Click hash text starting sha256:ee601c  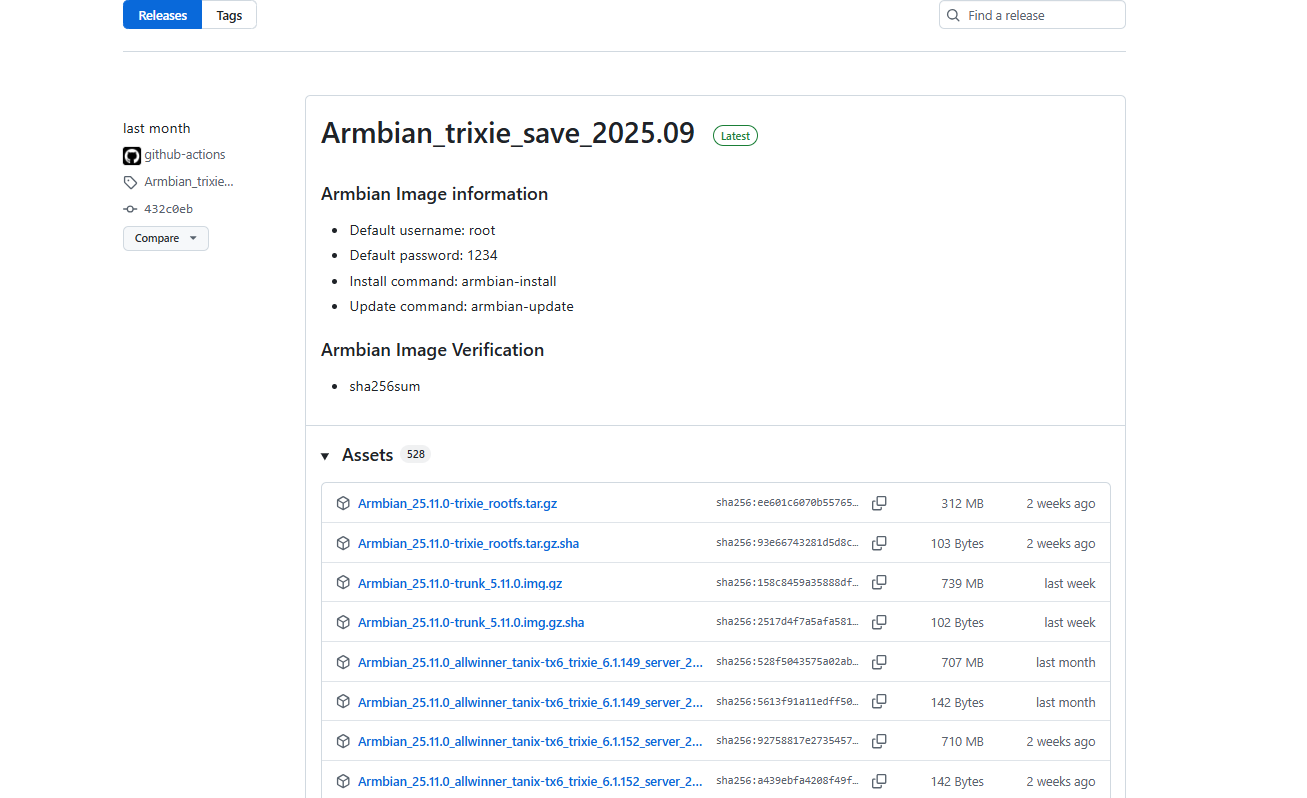click(787, 503)
